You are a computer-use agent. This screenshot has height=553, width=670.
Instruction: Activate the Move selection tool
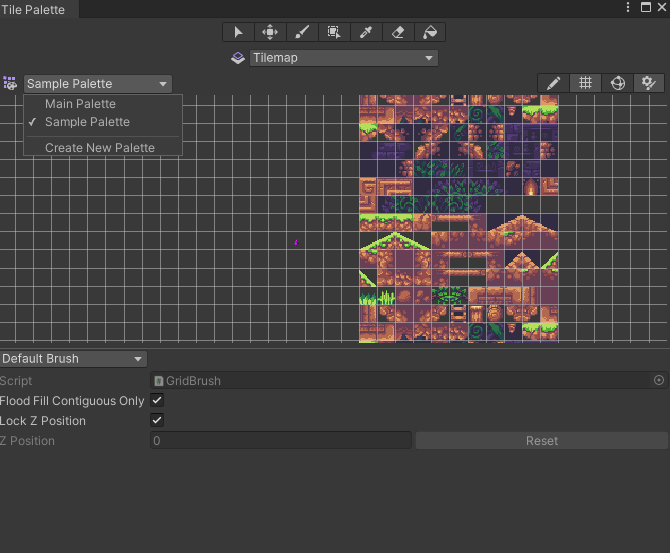270,32
